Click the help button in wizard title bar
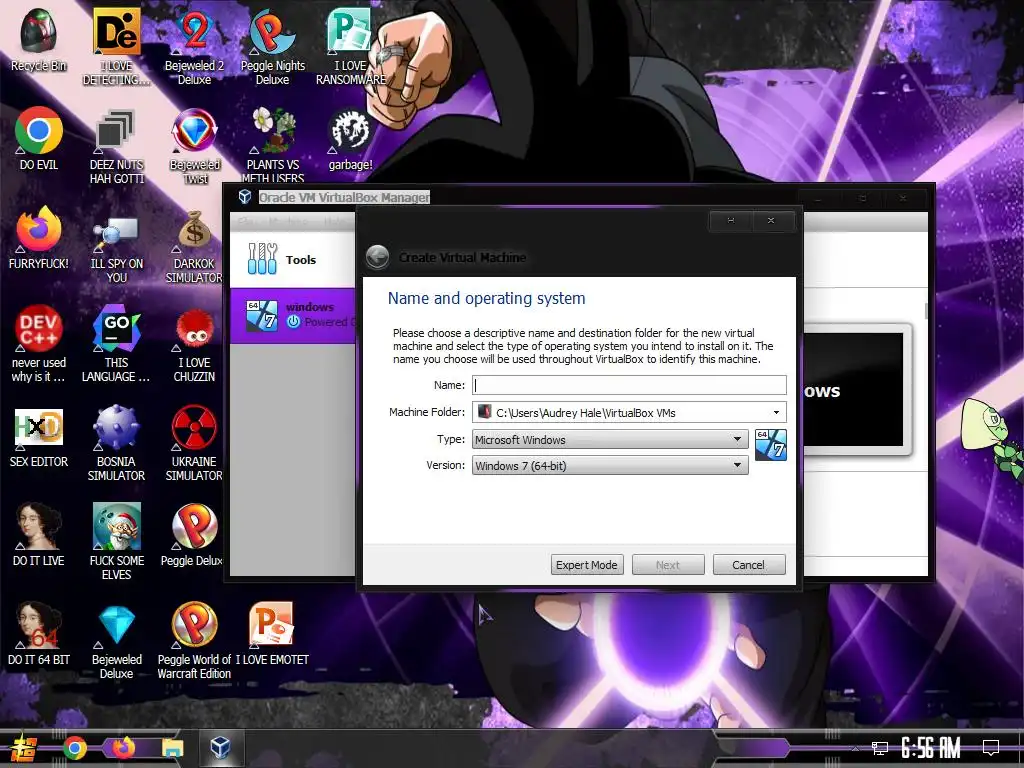 [731, 221]
